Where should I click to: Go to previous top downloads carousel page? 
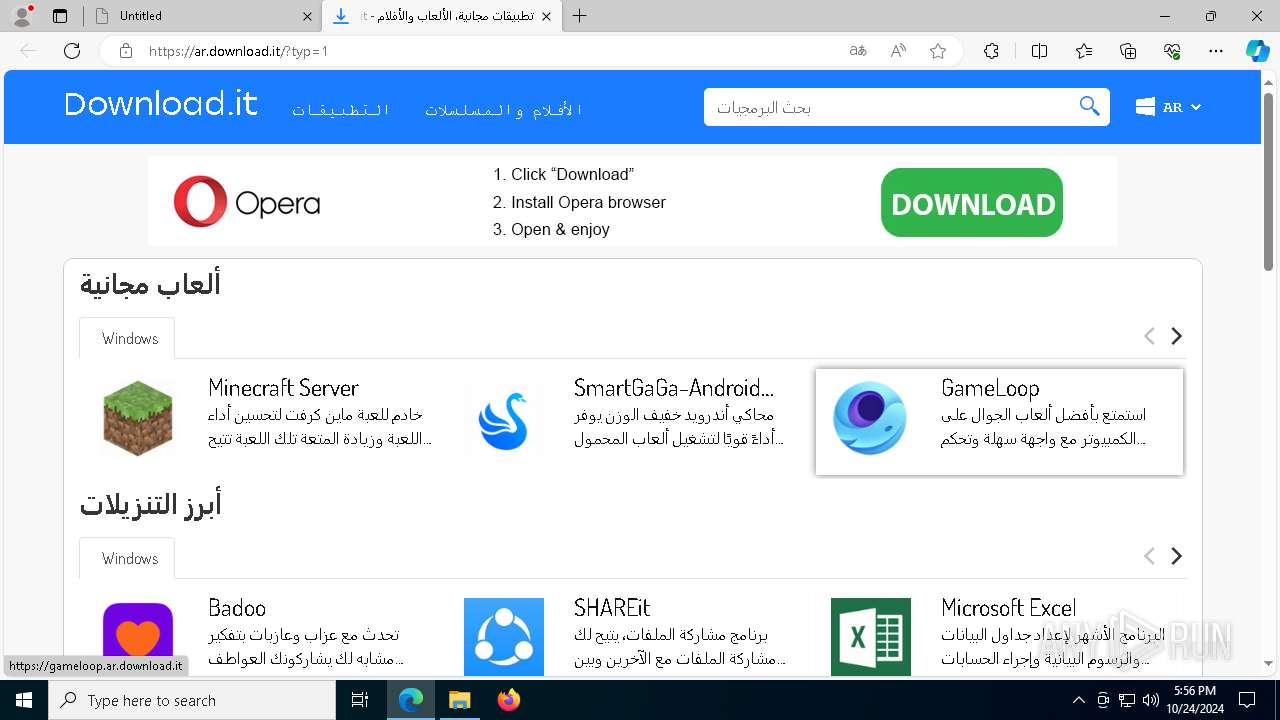(x=1149, y=556)
